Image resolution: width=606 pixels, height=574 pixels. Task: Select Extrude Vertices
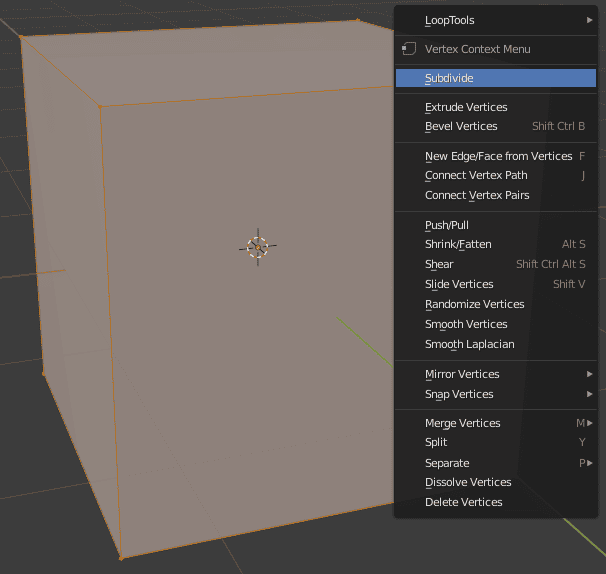[x=496, y=107]
